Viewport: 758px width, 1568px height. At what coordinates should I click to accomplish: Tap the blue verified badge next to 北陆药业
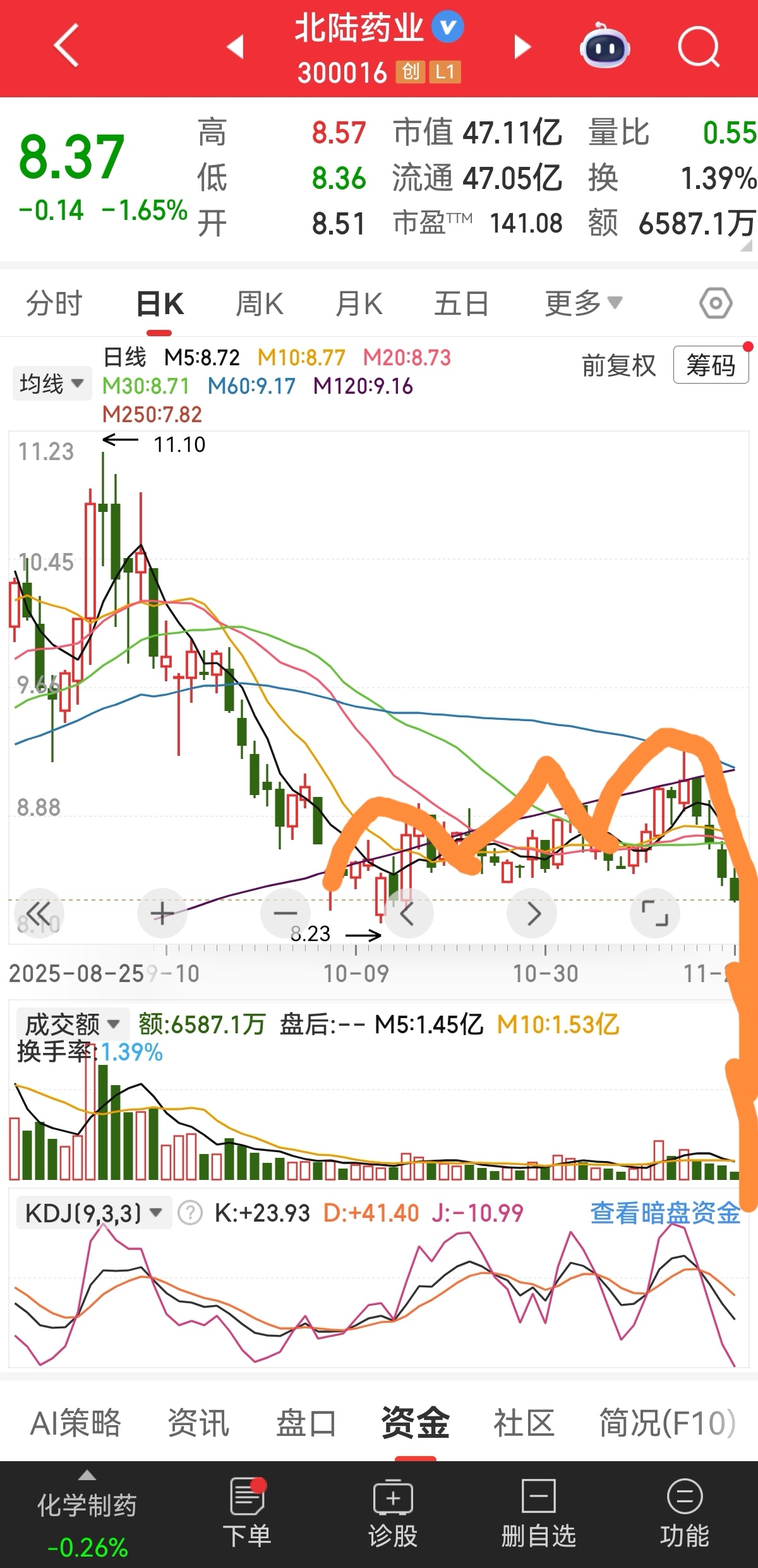click(448, 27)
